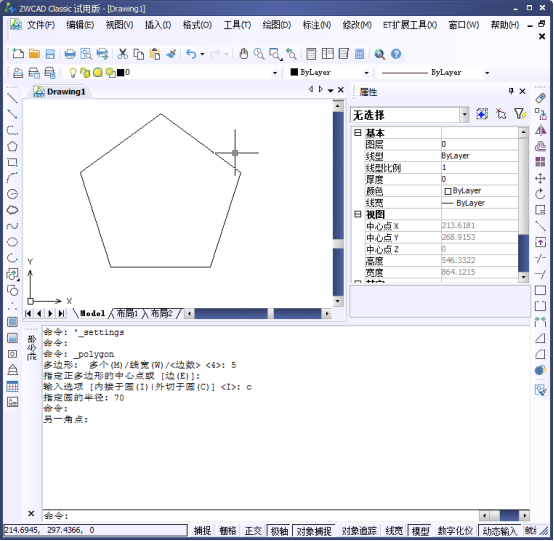554x541 pixels.
Task: Click the Help question mark icon
Action: pos(396,54)
